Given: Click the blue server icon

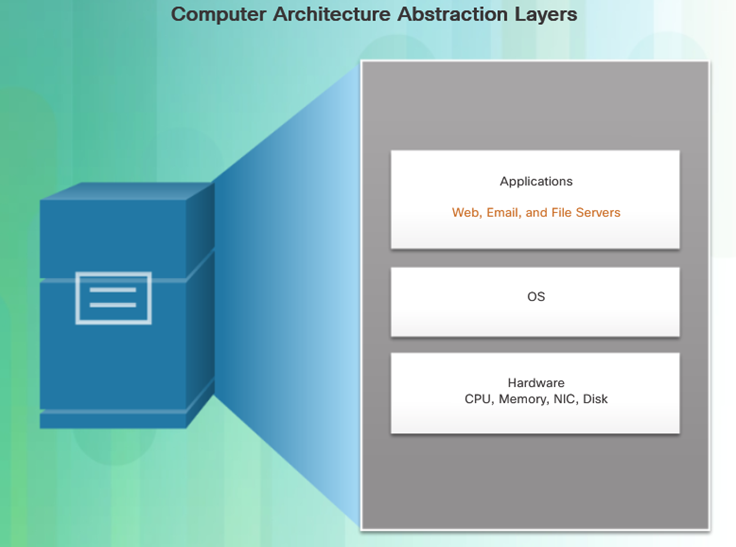Looking at the screenshot, I should click(x=127, y=305).
